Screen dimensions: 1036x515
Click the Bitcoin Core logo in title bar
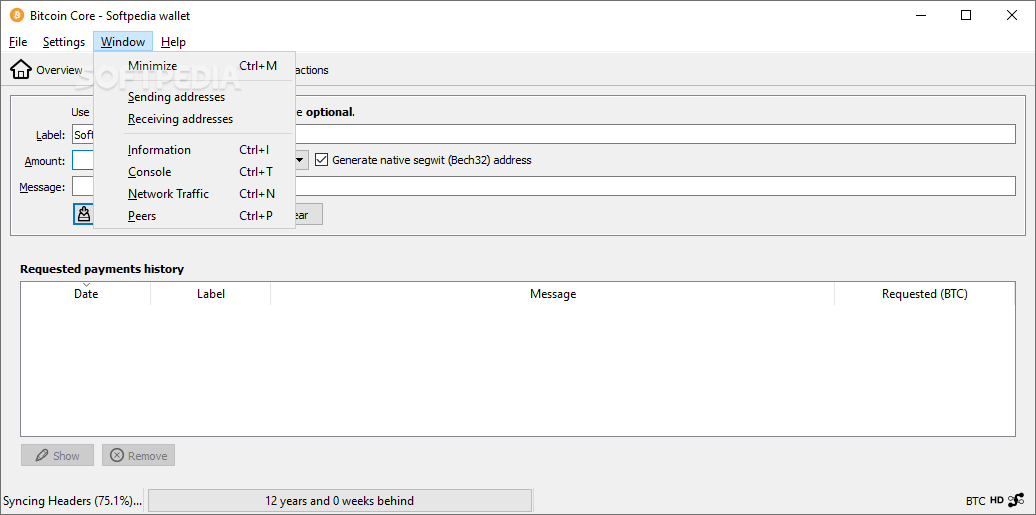pos(17,15)
